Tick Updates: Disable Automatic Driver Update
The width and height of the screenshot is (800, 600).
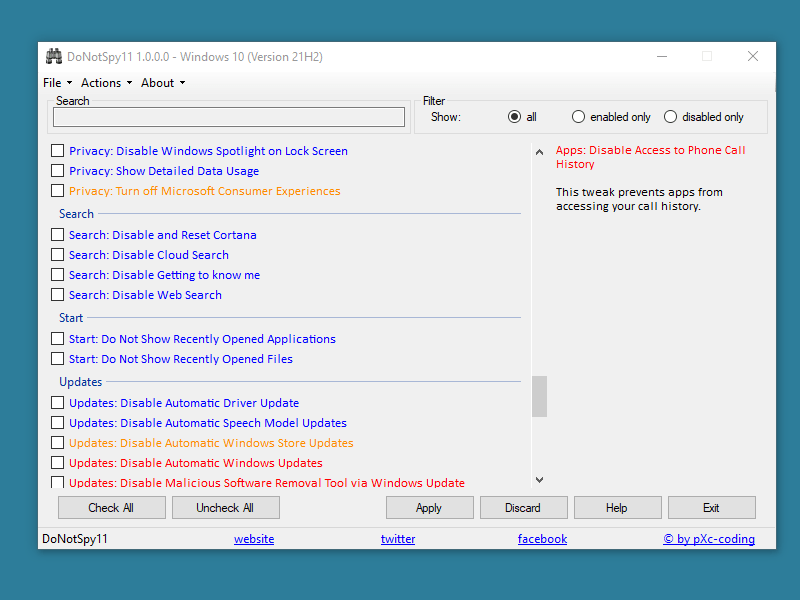[58, 403]
